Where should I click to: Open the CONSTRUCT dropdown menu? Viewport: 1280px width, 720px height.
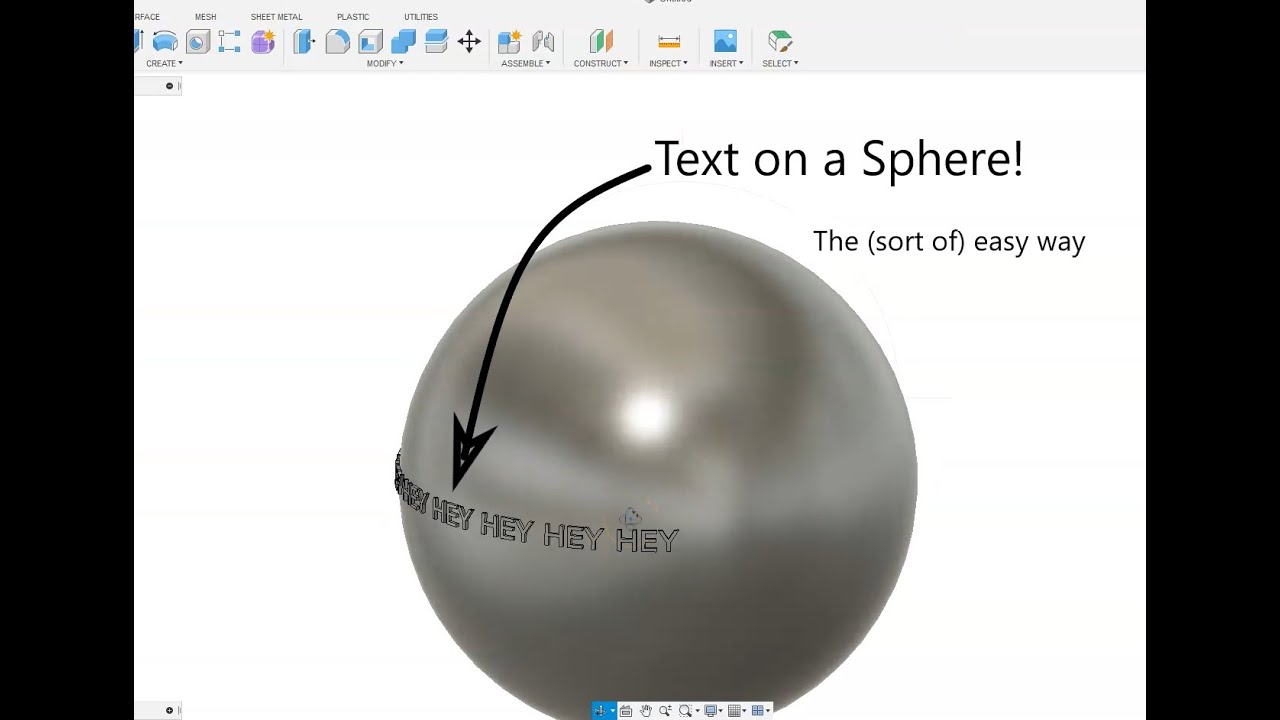pyautogui.click(x=601, y=63)
